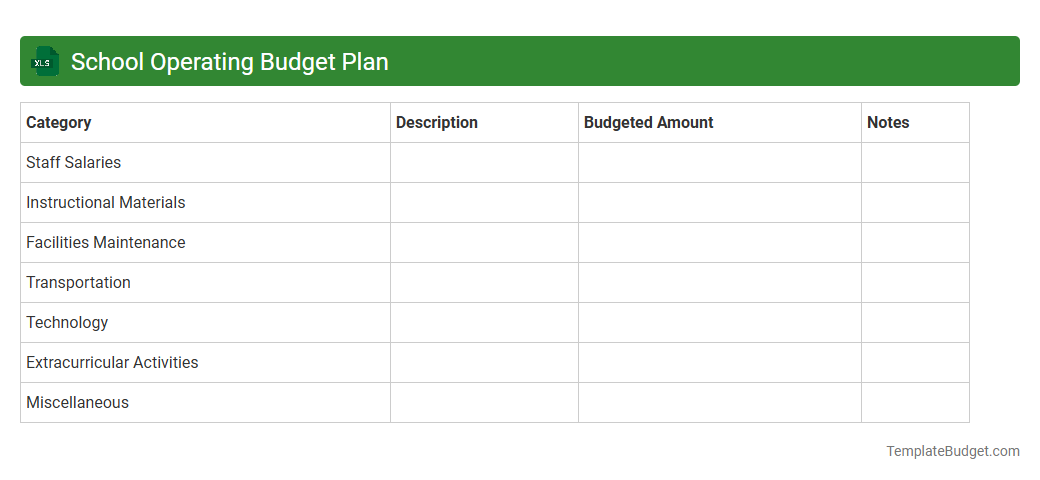Click the Description cell for Staff Salaries
This screenshot has width=1040, height=480.
[x=484, y=162]
